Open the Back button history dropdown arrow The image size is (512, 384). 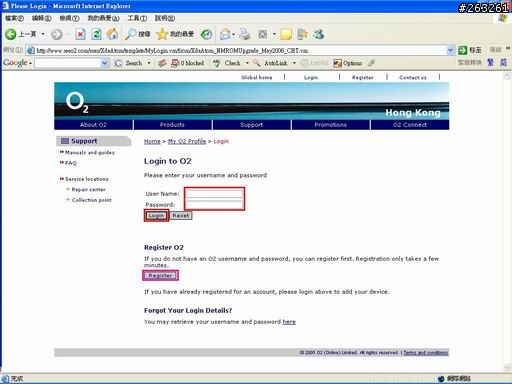tap(43, 34)
